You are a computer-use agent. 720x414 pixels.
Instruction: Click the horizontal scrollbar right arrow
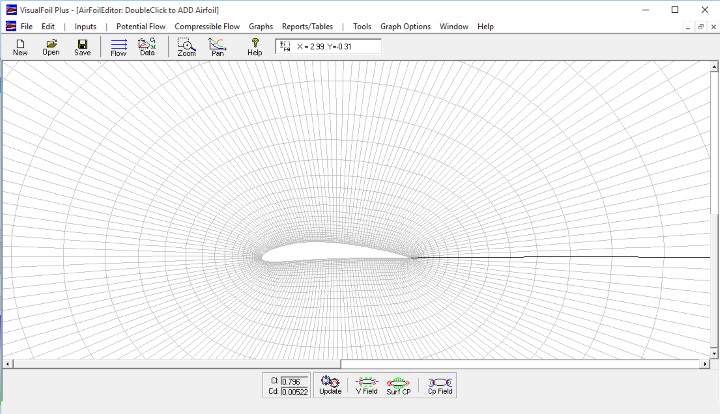705,364
